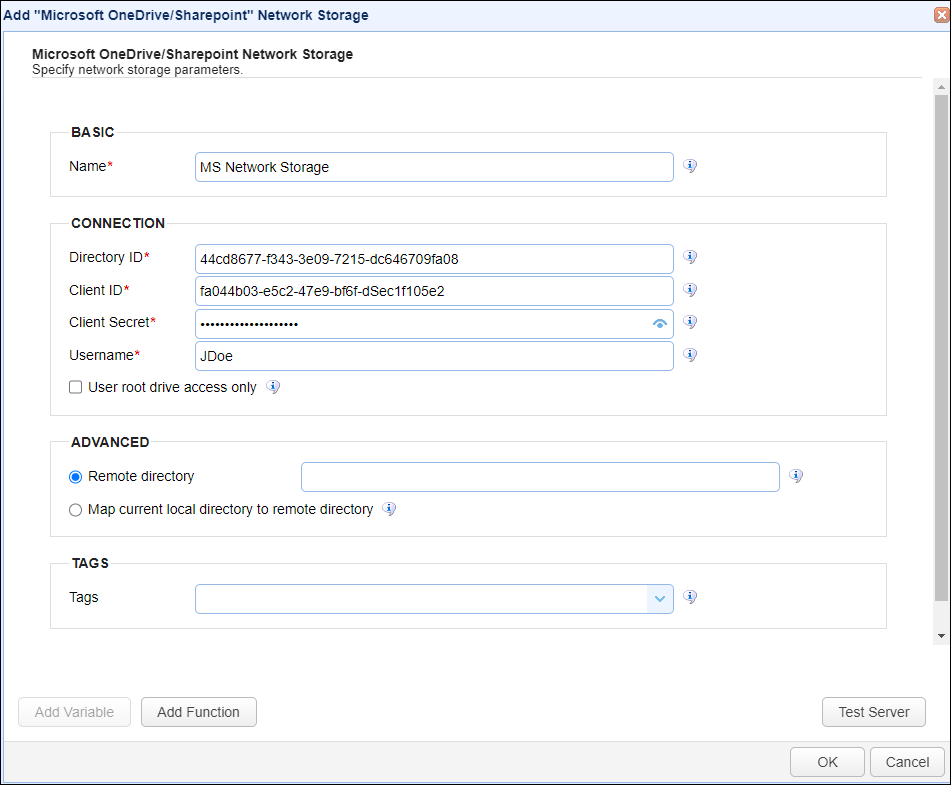Click info icon next to Name field

690,166
